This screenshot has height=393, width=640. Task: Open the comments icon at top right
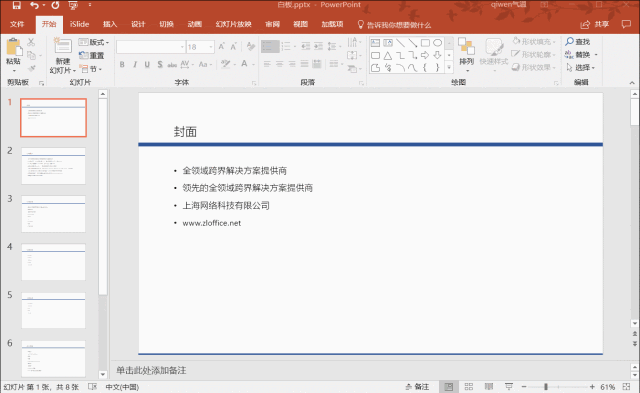pyautogui.click(x=626, y=24)
